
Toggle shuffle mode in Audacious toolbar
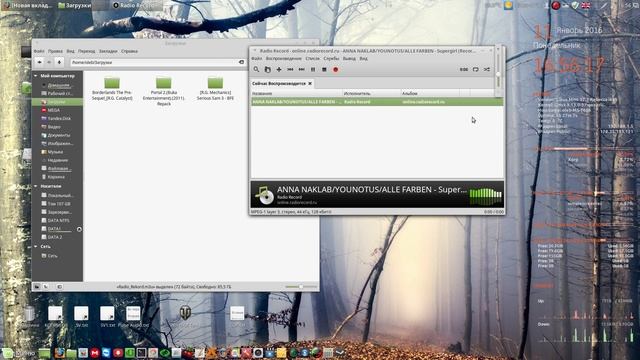tap(487, 69)
